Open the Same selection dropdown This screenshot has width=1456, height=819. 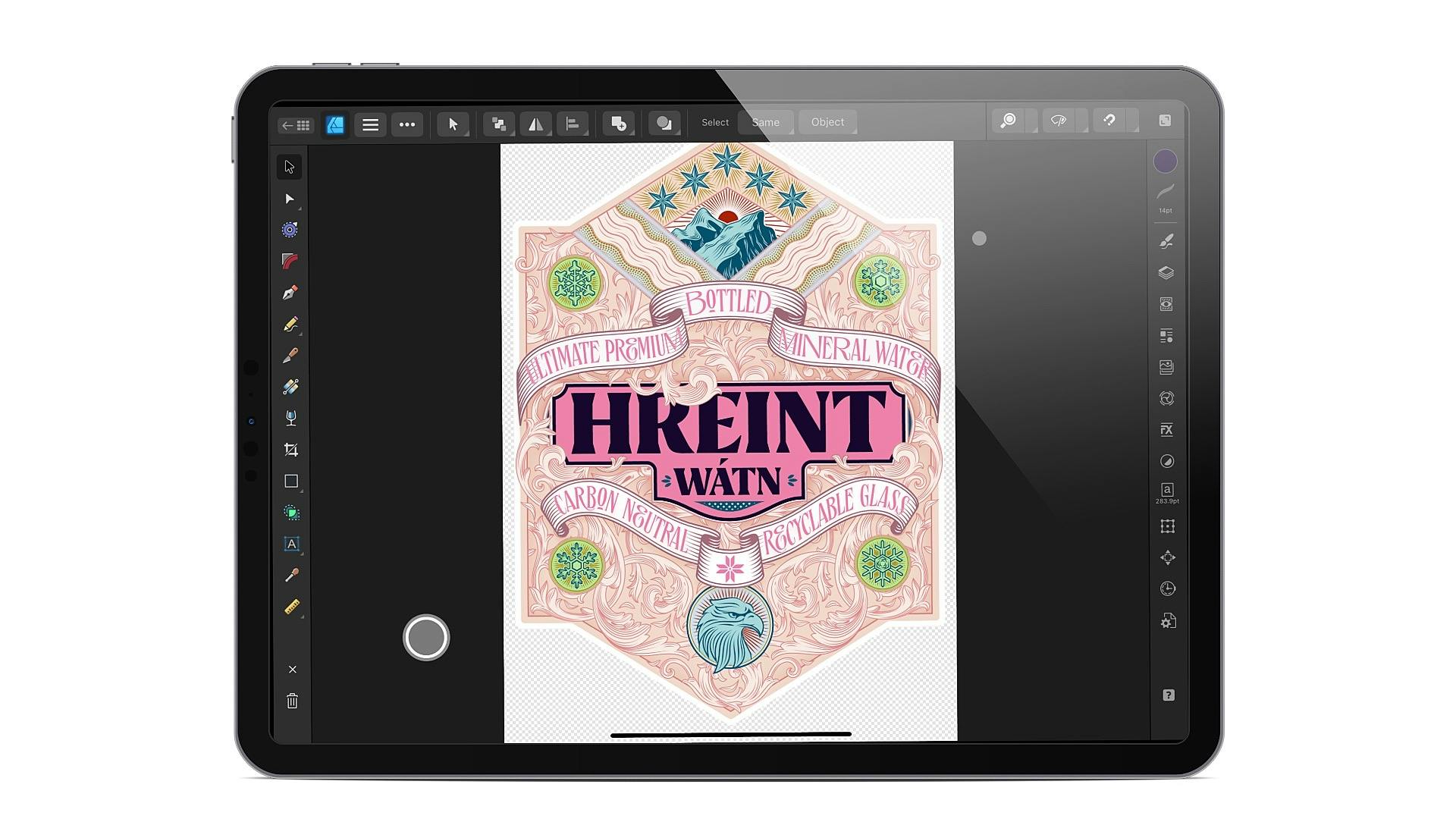[766, 122]
